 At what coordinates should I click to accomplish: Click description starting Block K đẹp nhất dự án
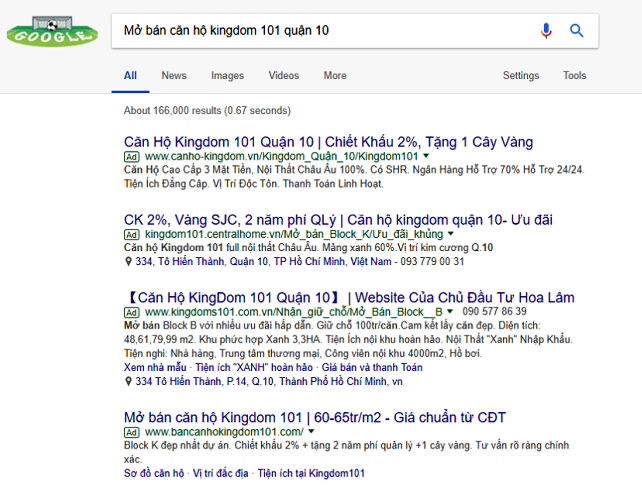coord(346,452)
